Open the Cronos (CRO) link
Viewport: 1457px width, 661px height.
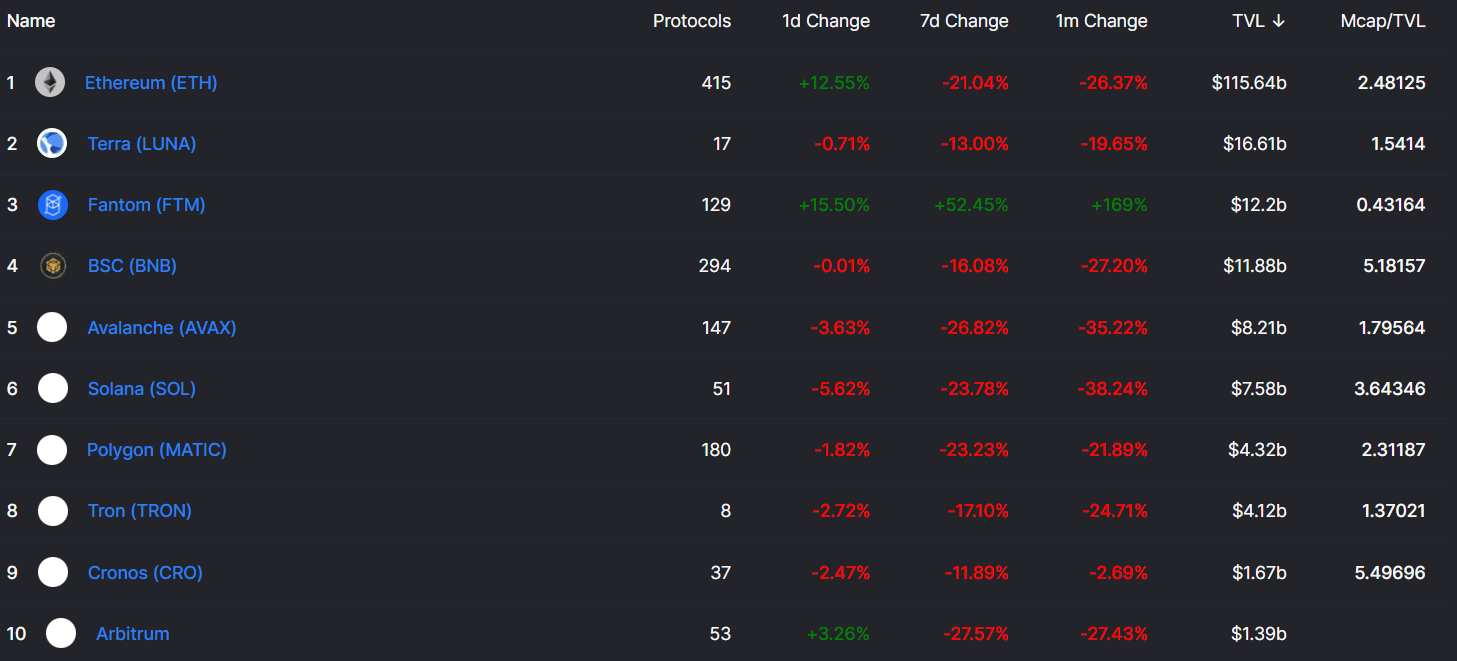coord(145,573)
